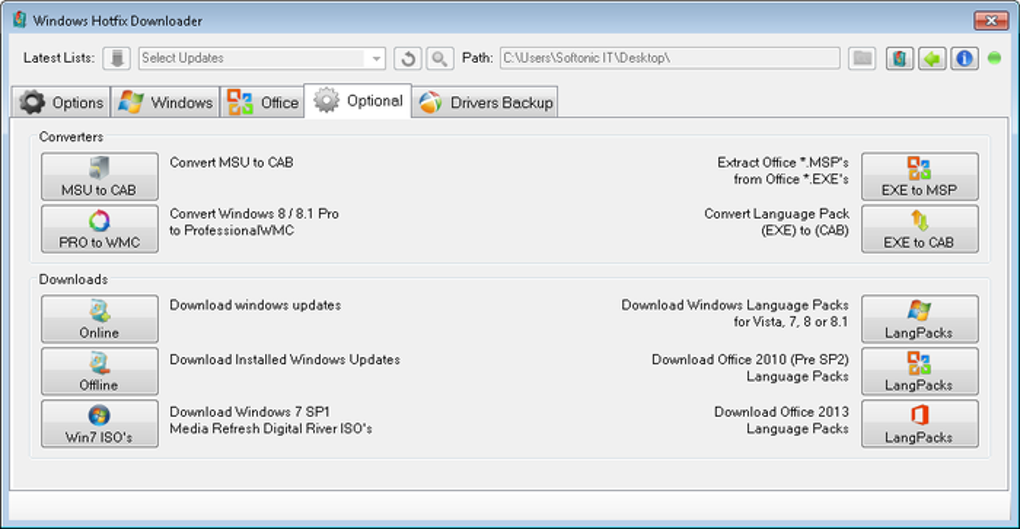Click the magnifier search icon

(440, 59)
